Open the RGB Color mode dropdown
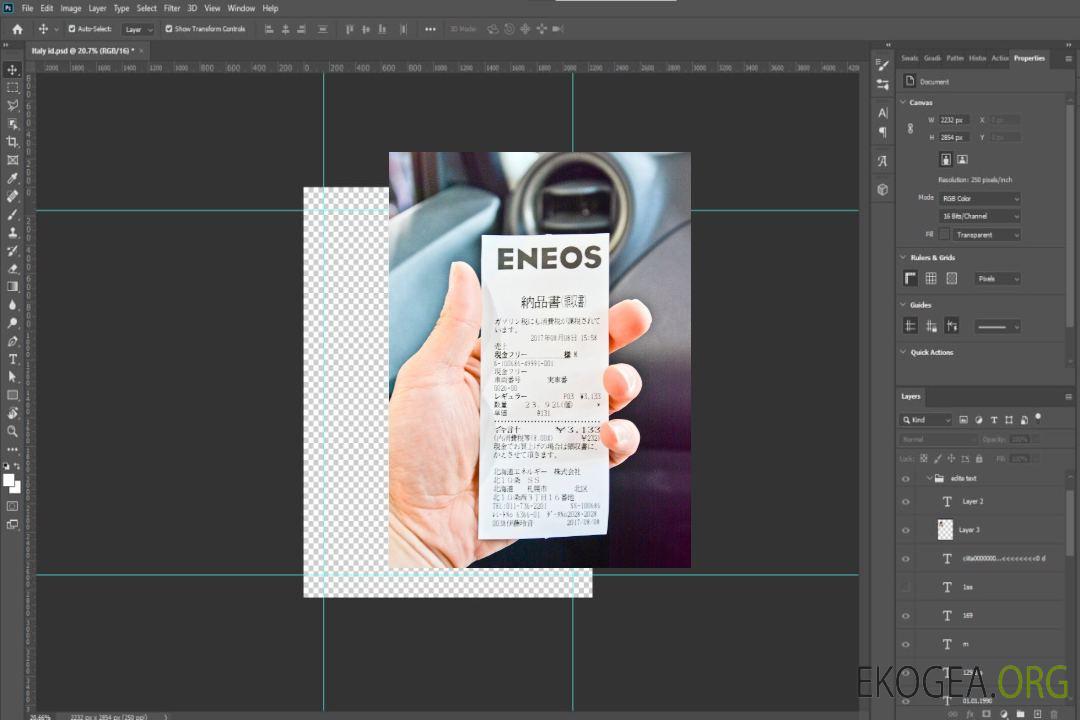The image size is (1080, 720). coord(979,198)
